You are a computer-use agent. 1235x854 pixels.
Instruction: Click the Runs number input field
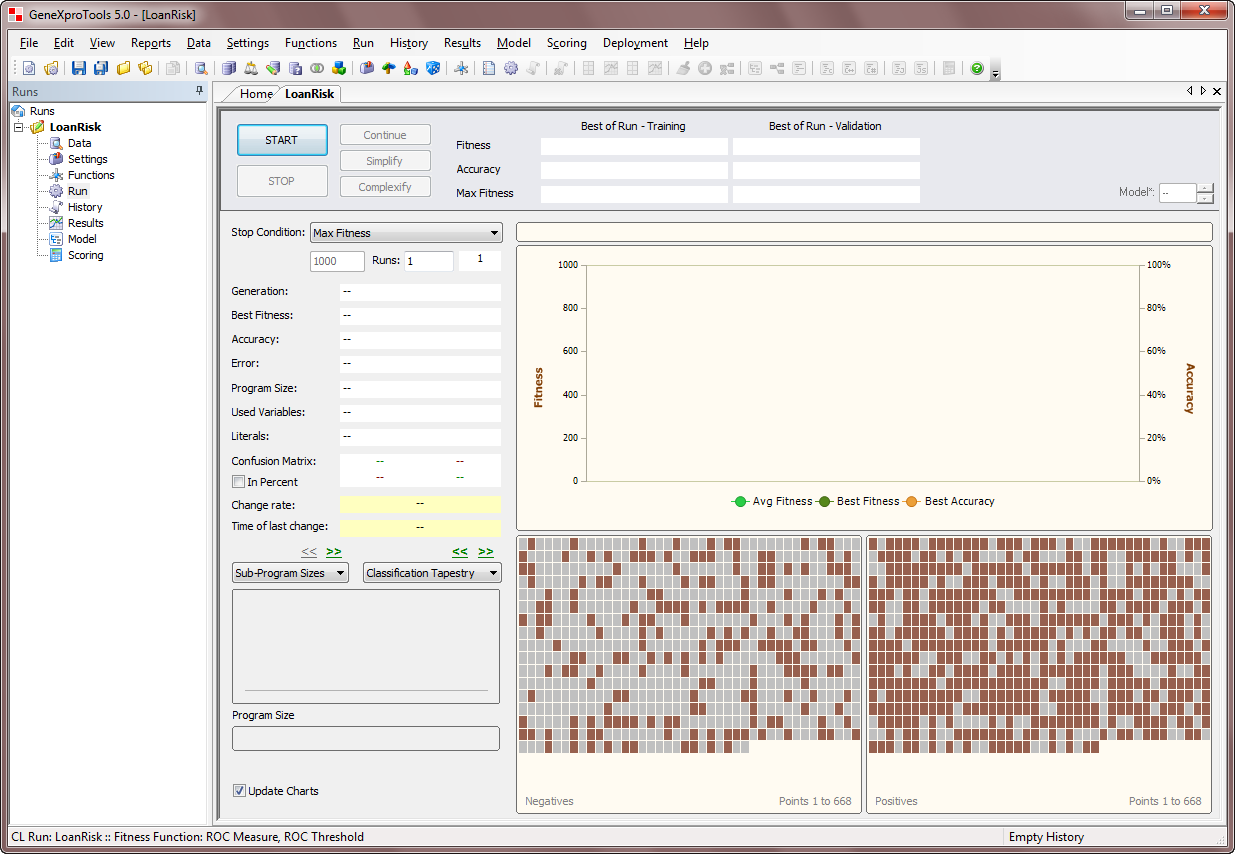pos(428,261)
